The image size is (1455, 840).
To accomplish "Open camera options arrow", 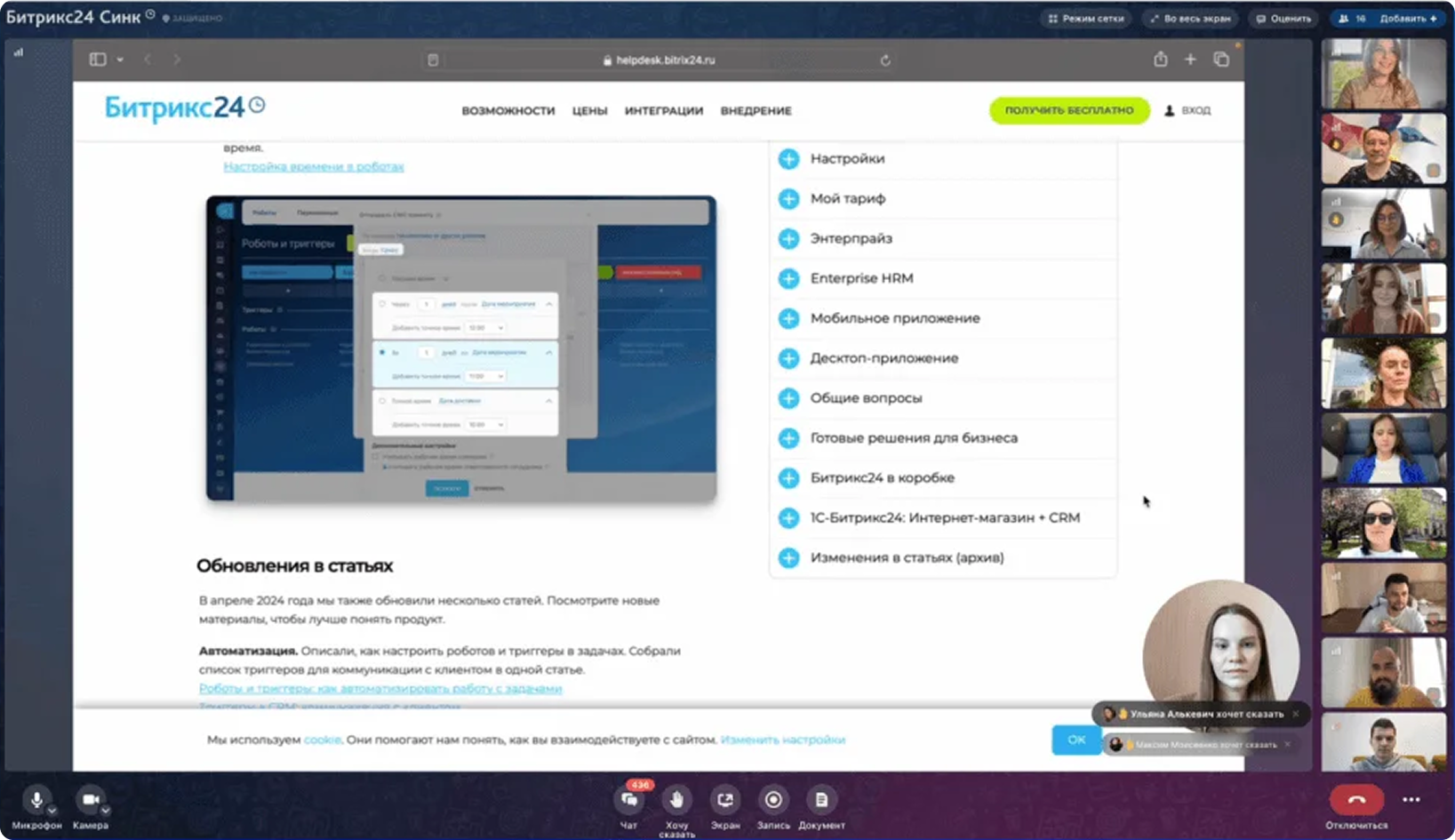I will [x=105, y=811].
